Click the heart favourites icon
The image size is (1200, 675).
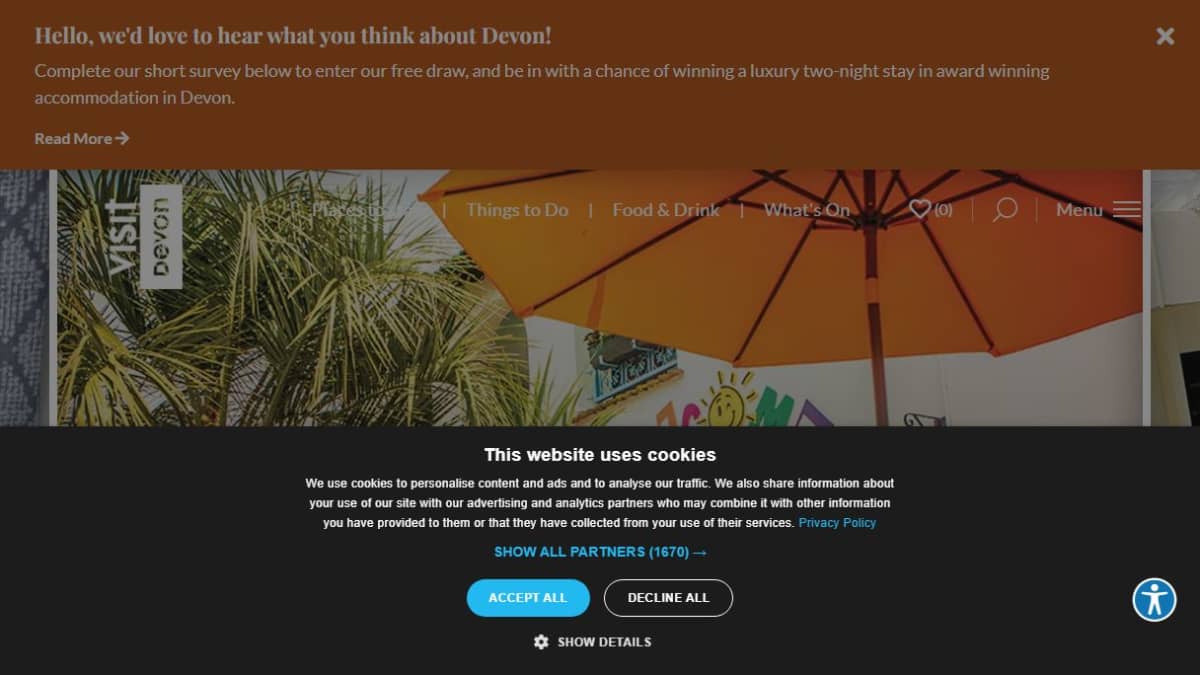(x=920, y=209)
